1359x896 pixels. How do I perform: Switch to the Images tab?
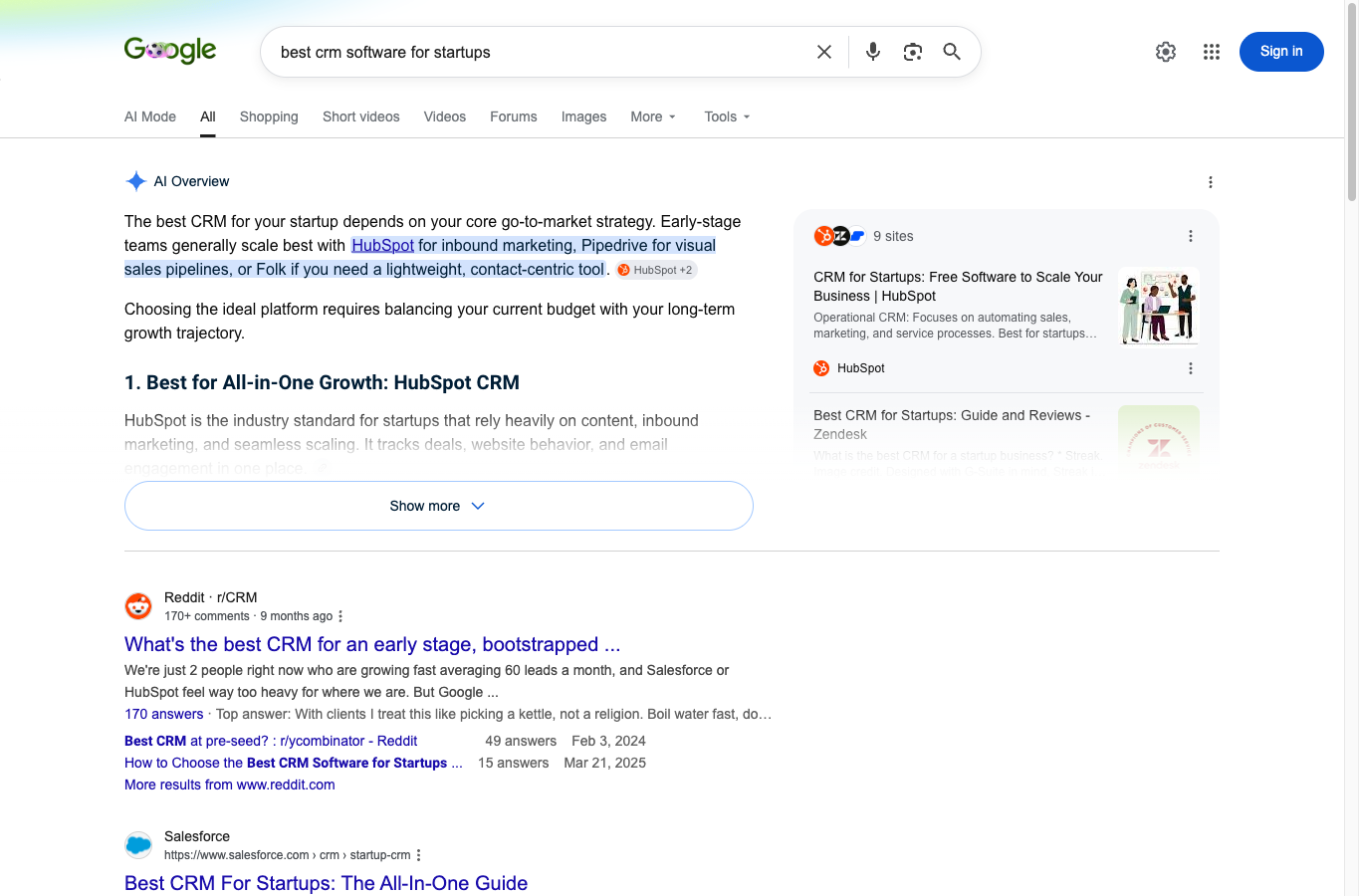(x=584, y=116)
